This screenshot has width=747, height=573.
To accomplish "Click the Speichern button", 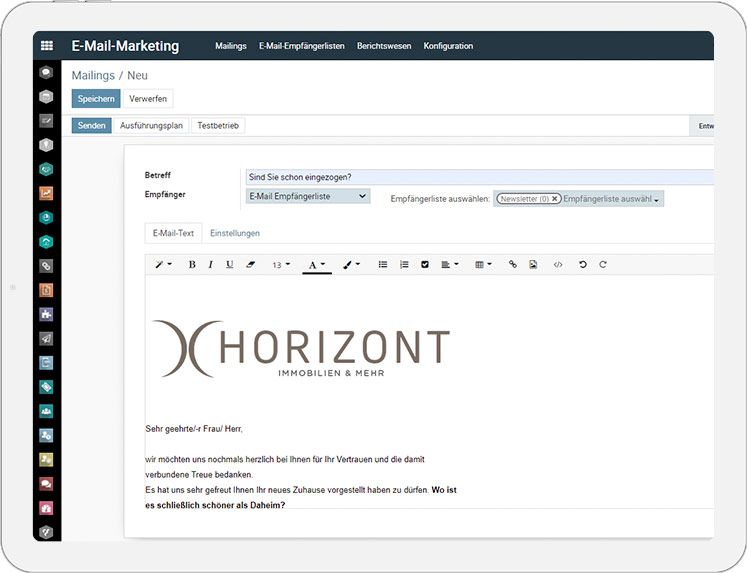I will click(96, 99).
